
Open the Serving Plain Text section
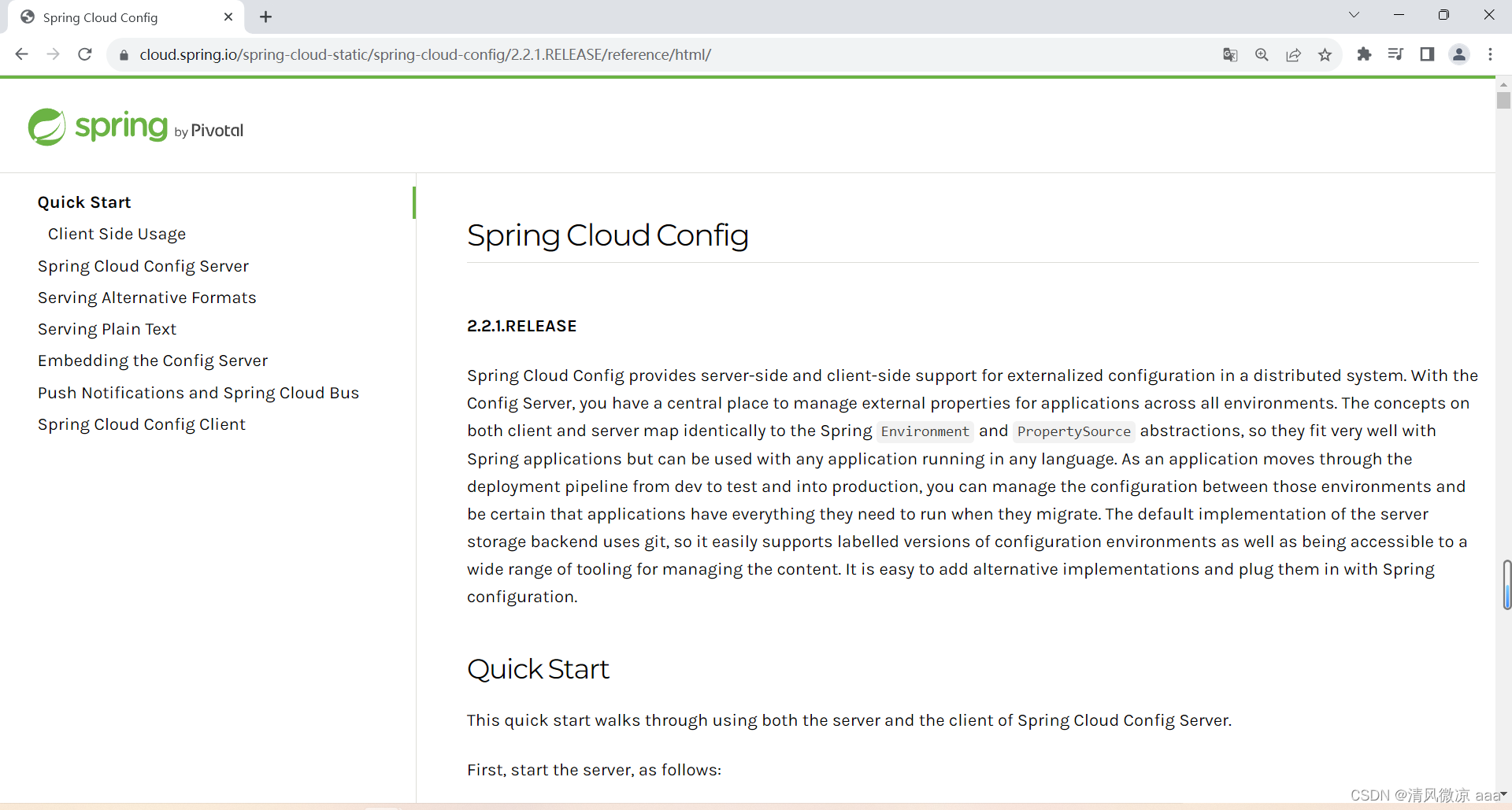click(x=107, y=329)
